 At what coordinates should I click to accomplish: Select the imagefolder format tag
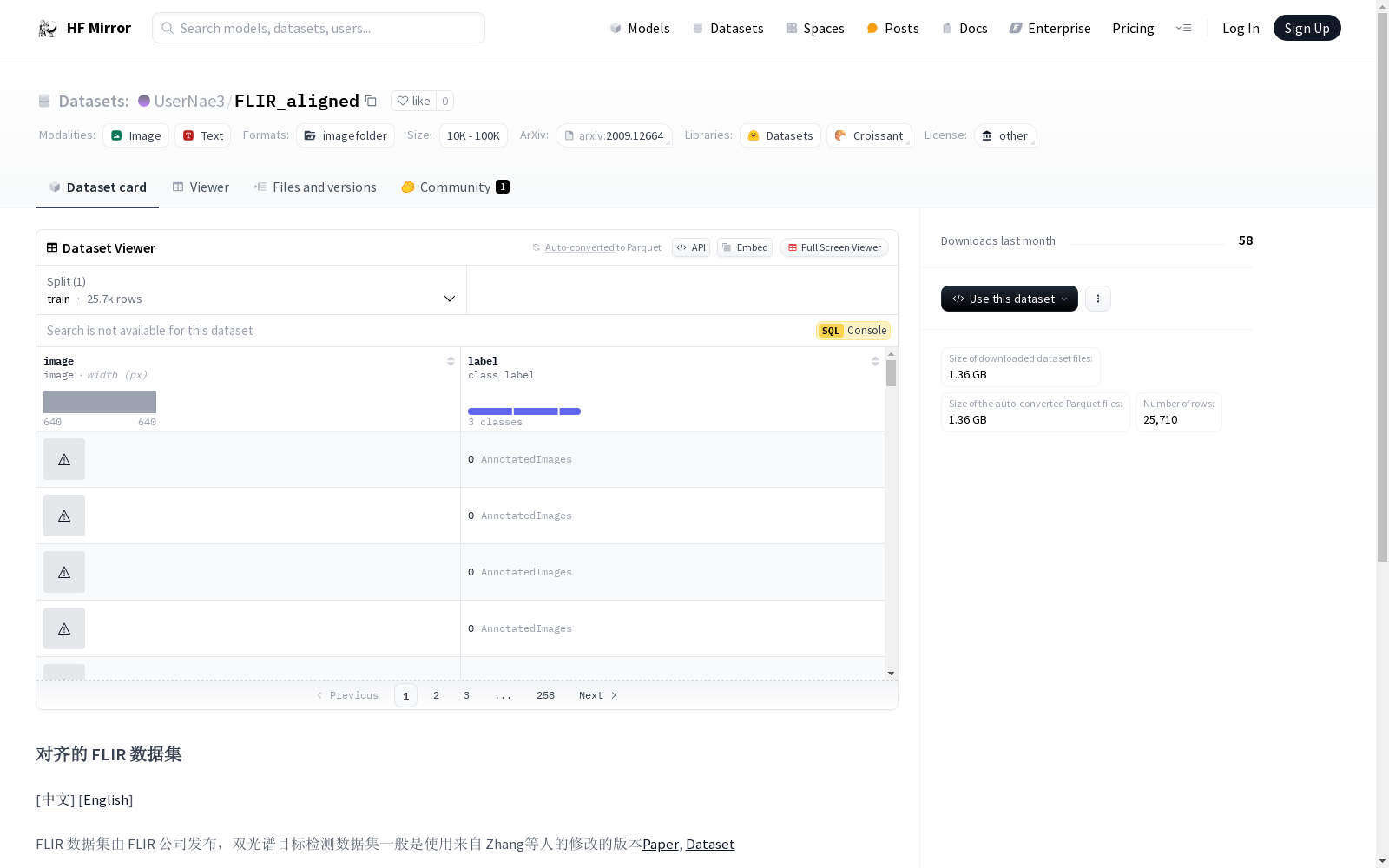click(346, 135)
